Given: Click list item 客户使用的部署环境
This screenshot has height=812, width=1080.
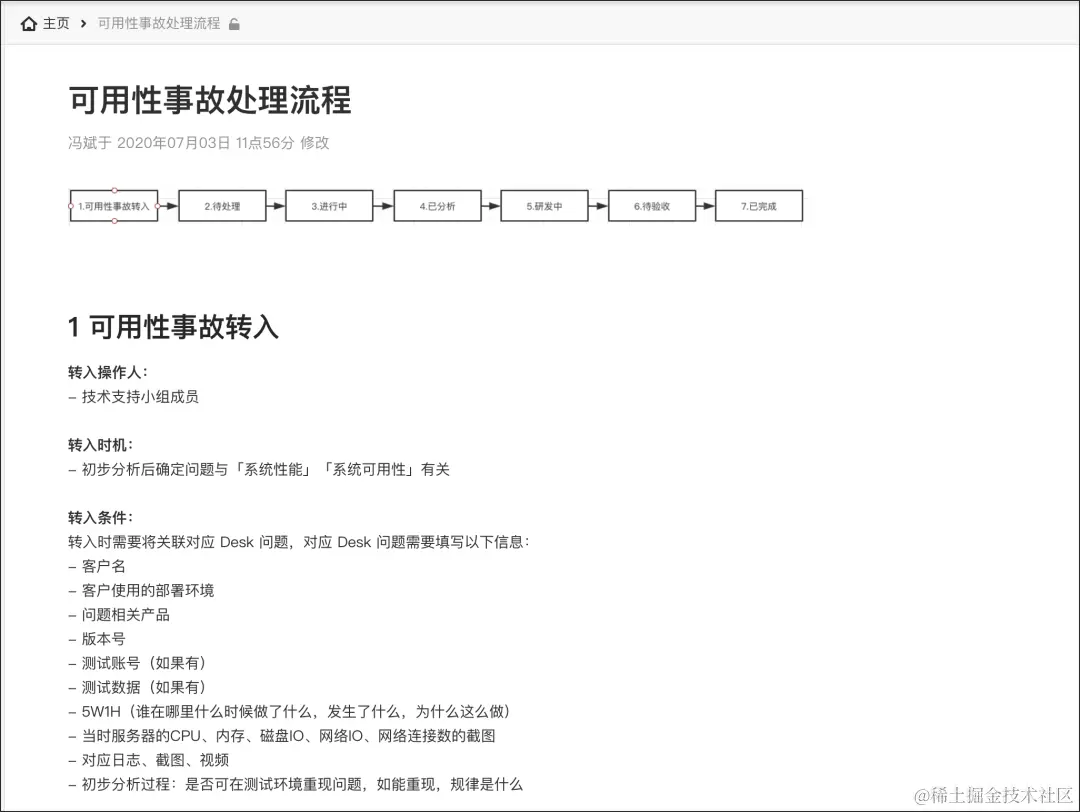Looking at the screenshot, I should [141, 590].
